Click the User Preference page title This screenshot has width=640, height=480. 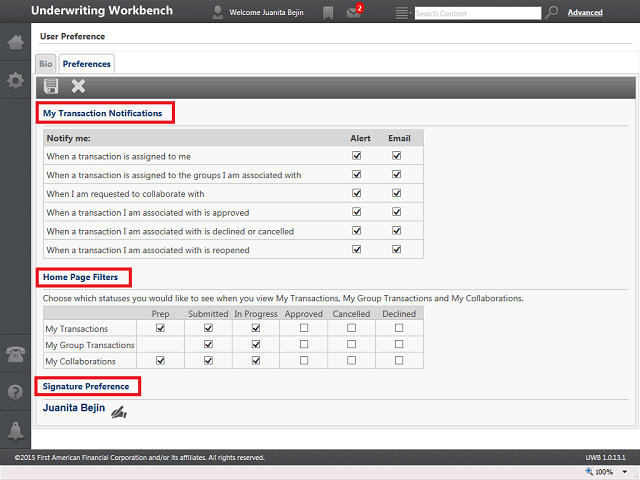[x=73, y=36]
